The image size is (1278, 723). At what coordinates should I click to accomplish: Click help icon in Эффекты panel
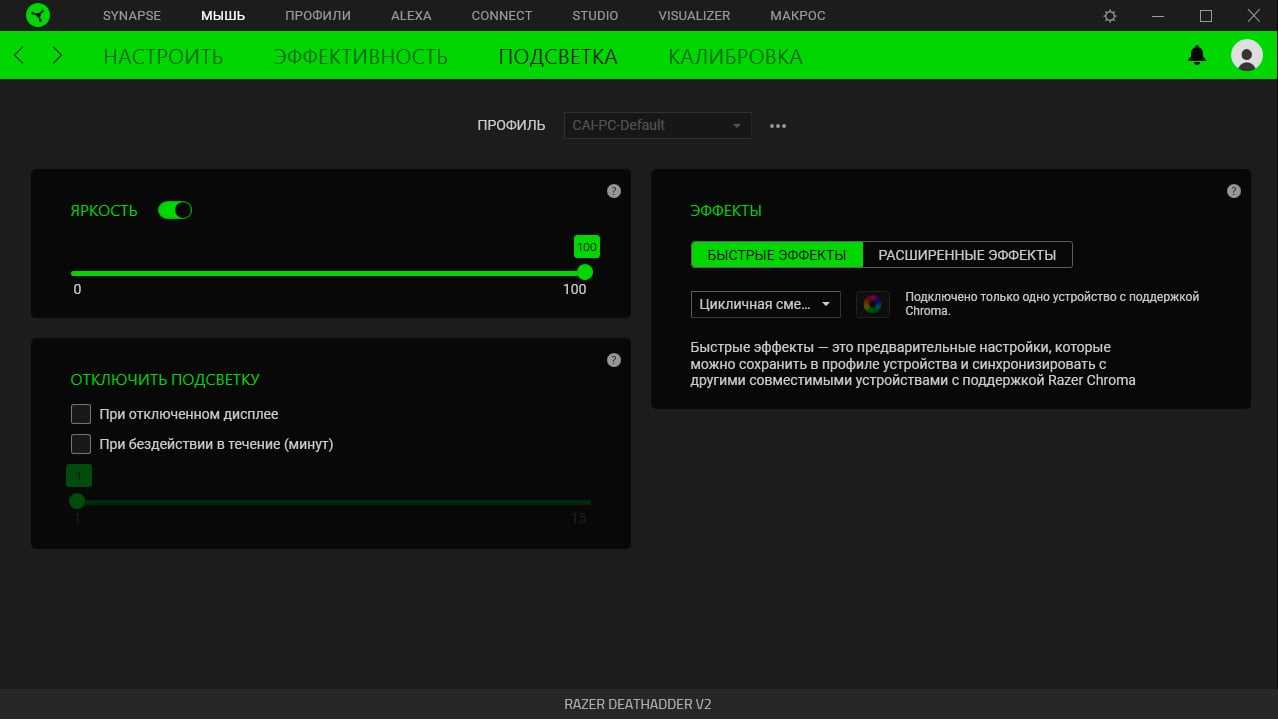click(1233, 191)
